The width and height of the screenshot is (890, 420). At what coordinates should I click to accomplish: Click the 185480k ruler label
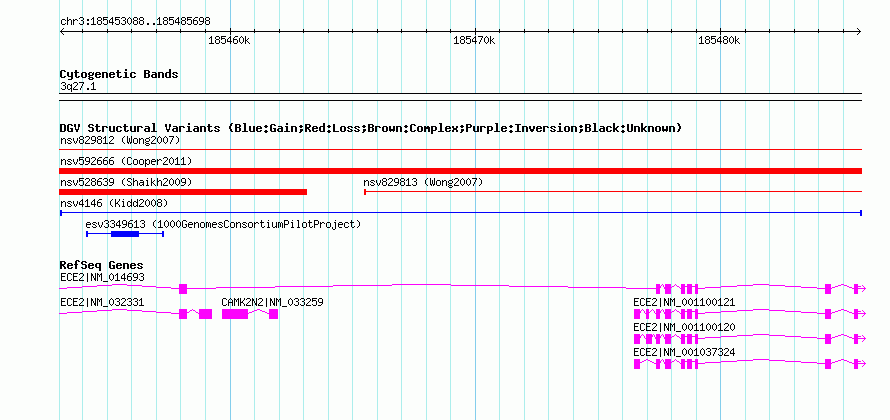[719, 40]
